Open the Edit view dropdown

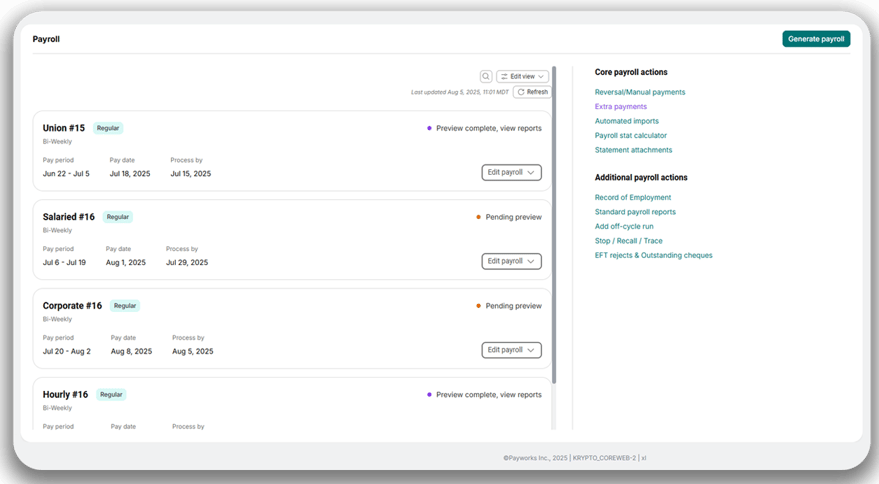click(523, 76)
